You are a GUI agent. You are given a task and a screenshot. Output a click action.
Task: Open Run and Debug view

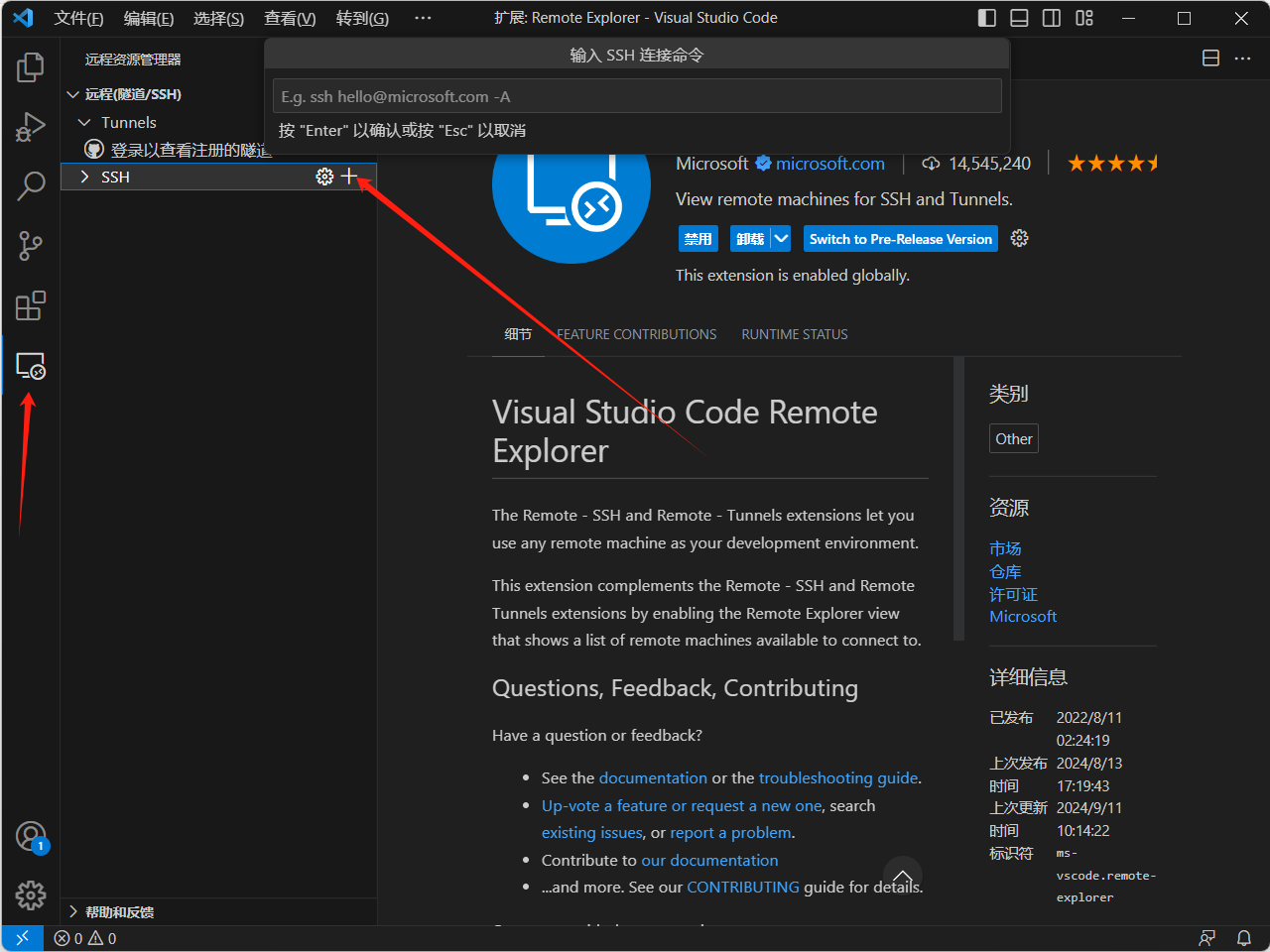click(x=31, y=127)
